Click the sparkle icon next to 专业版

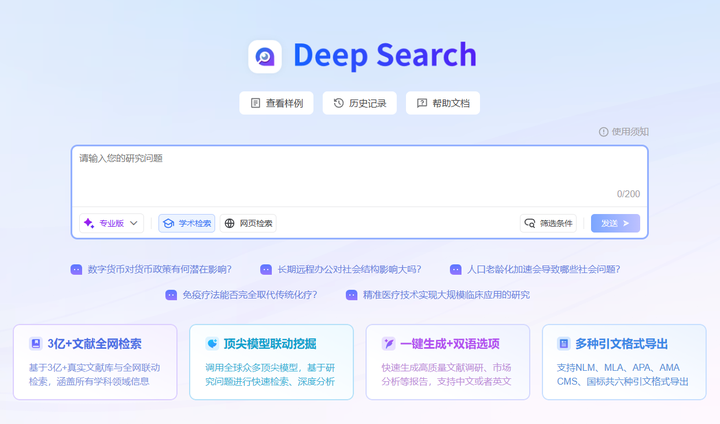(x=89, y=223)
